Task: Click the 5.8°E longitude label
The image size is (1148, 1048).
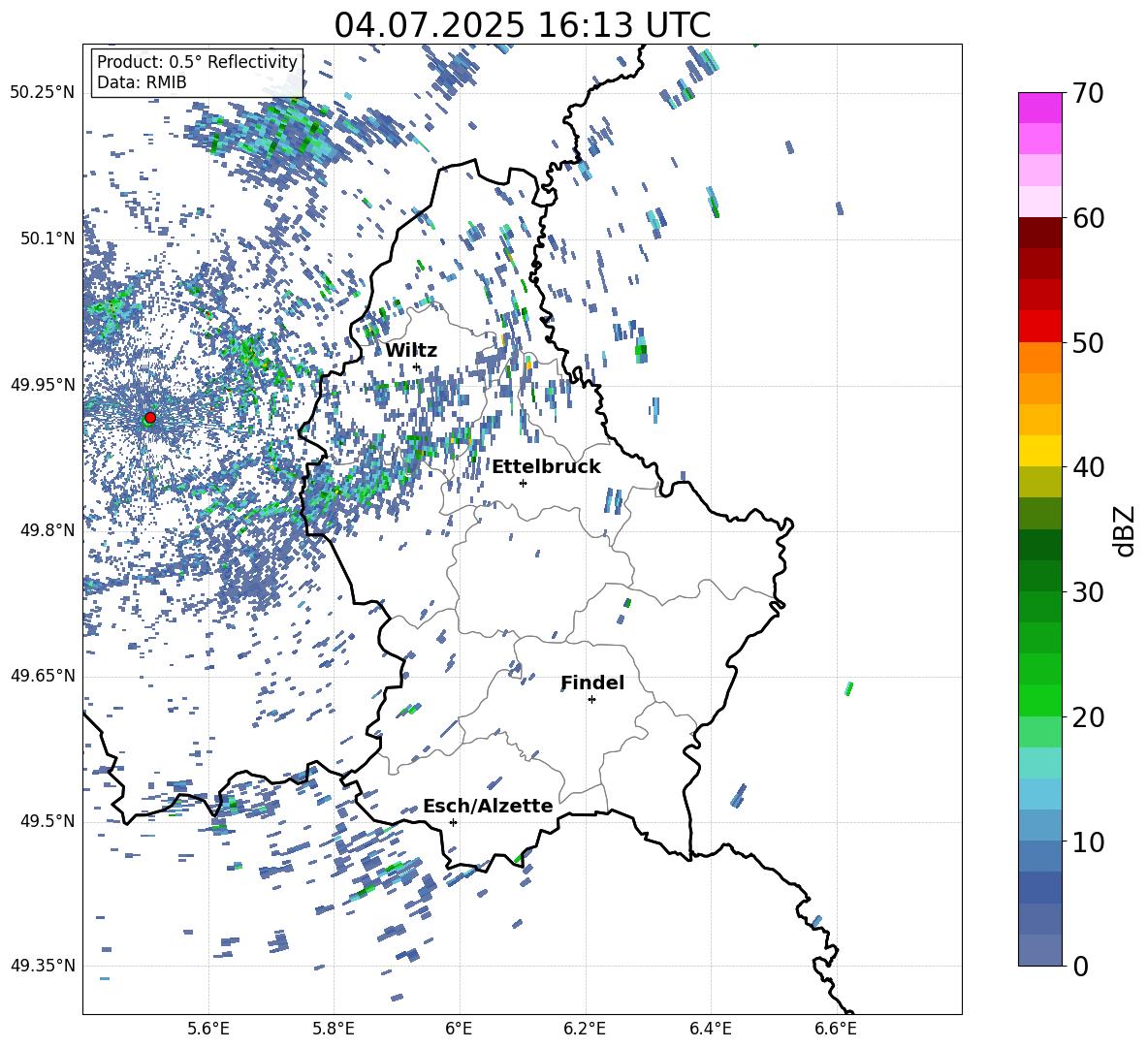Action: click(334, 1030)
